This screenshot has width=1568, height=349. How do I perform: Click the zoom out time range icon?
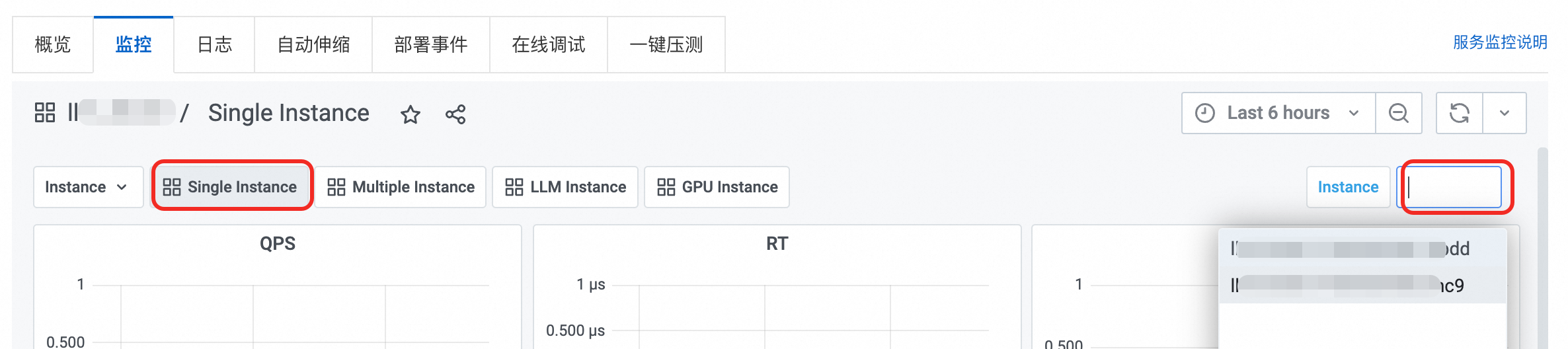(x=1399, y=113)
